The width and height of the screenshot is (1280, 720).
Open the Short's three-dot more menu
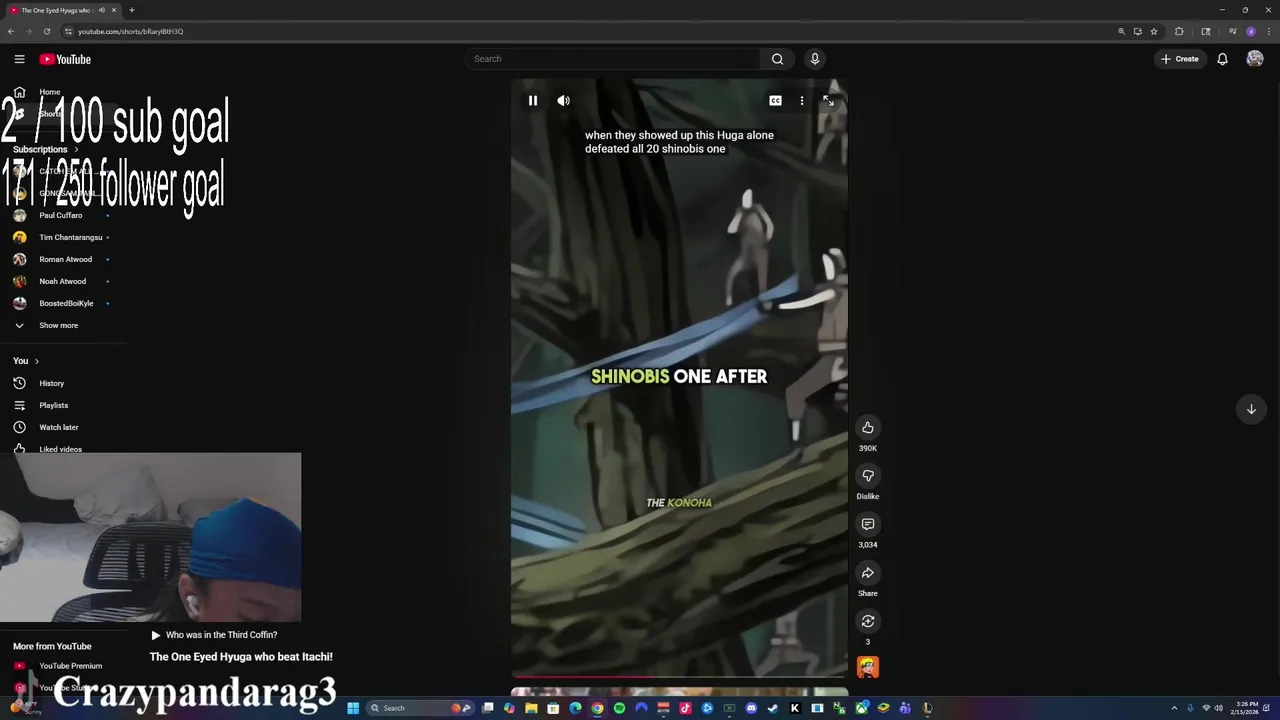point(801,101)
